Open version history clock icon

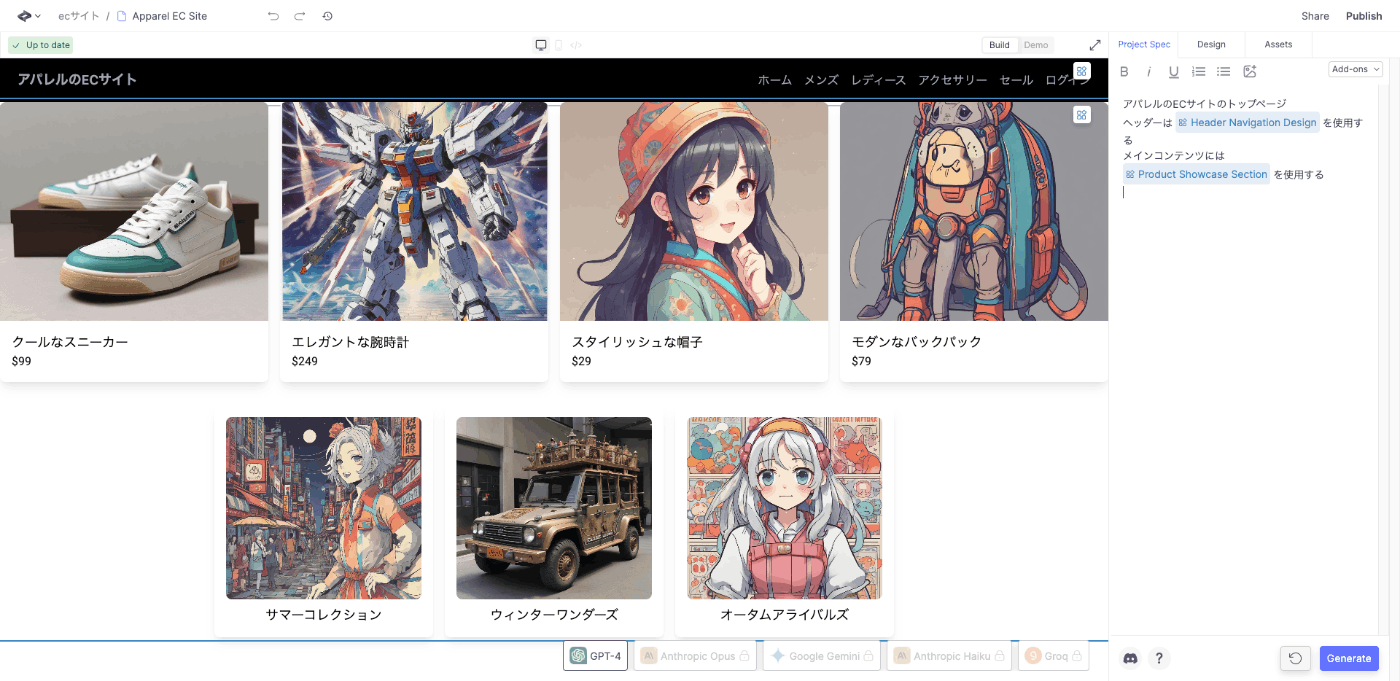coord(327,16)
